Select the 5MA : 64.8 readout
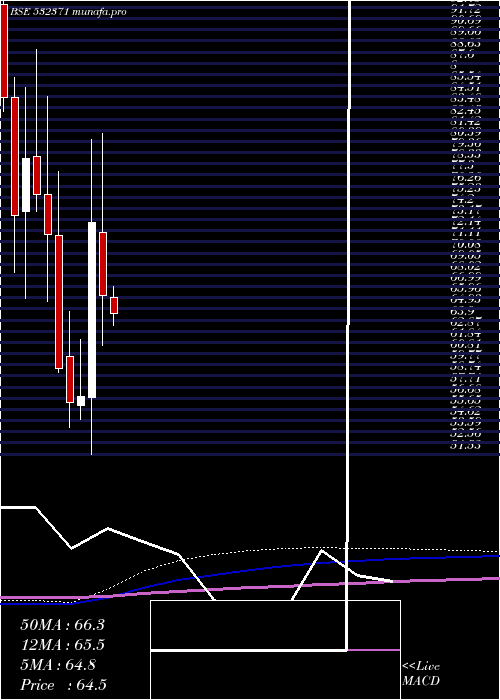Image resolution: width=500 pixels, height=700 pixels. tap(58, 665)
